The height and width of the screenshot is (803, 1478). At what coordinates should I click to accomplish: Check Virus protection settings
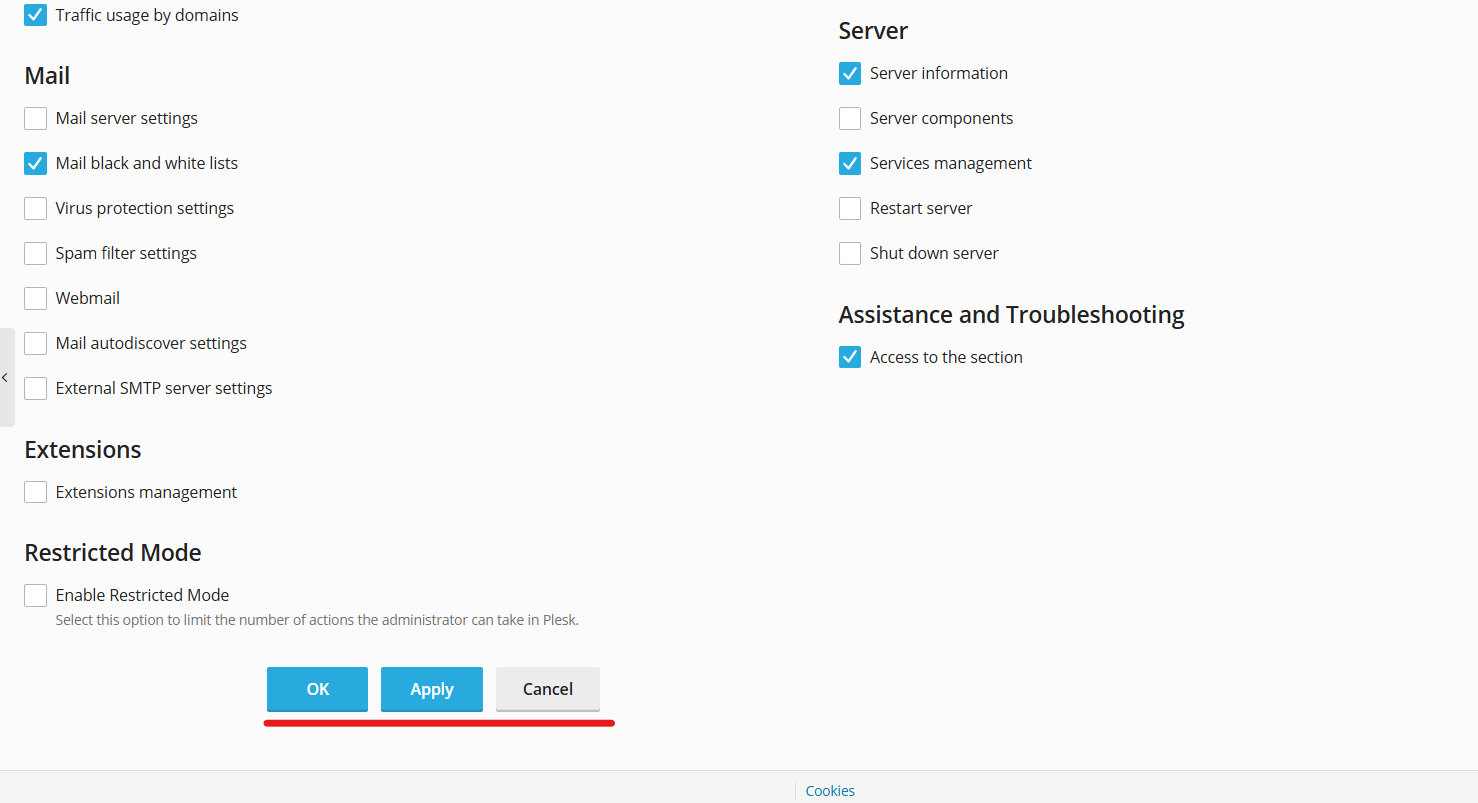35,208
